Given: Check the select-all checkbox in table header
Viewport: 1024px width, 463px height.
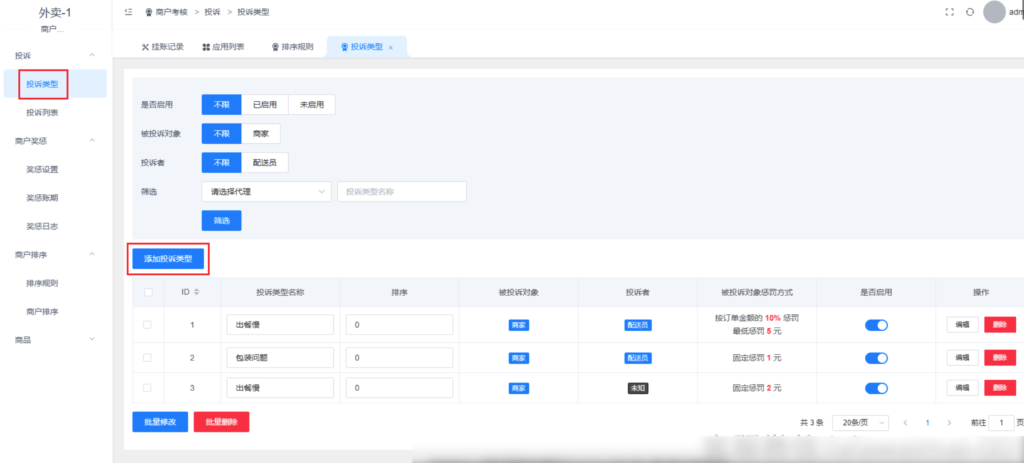Looking at the screenshot, I should coord(148,292).
